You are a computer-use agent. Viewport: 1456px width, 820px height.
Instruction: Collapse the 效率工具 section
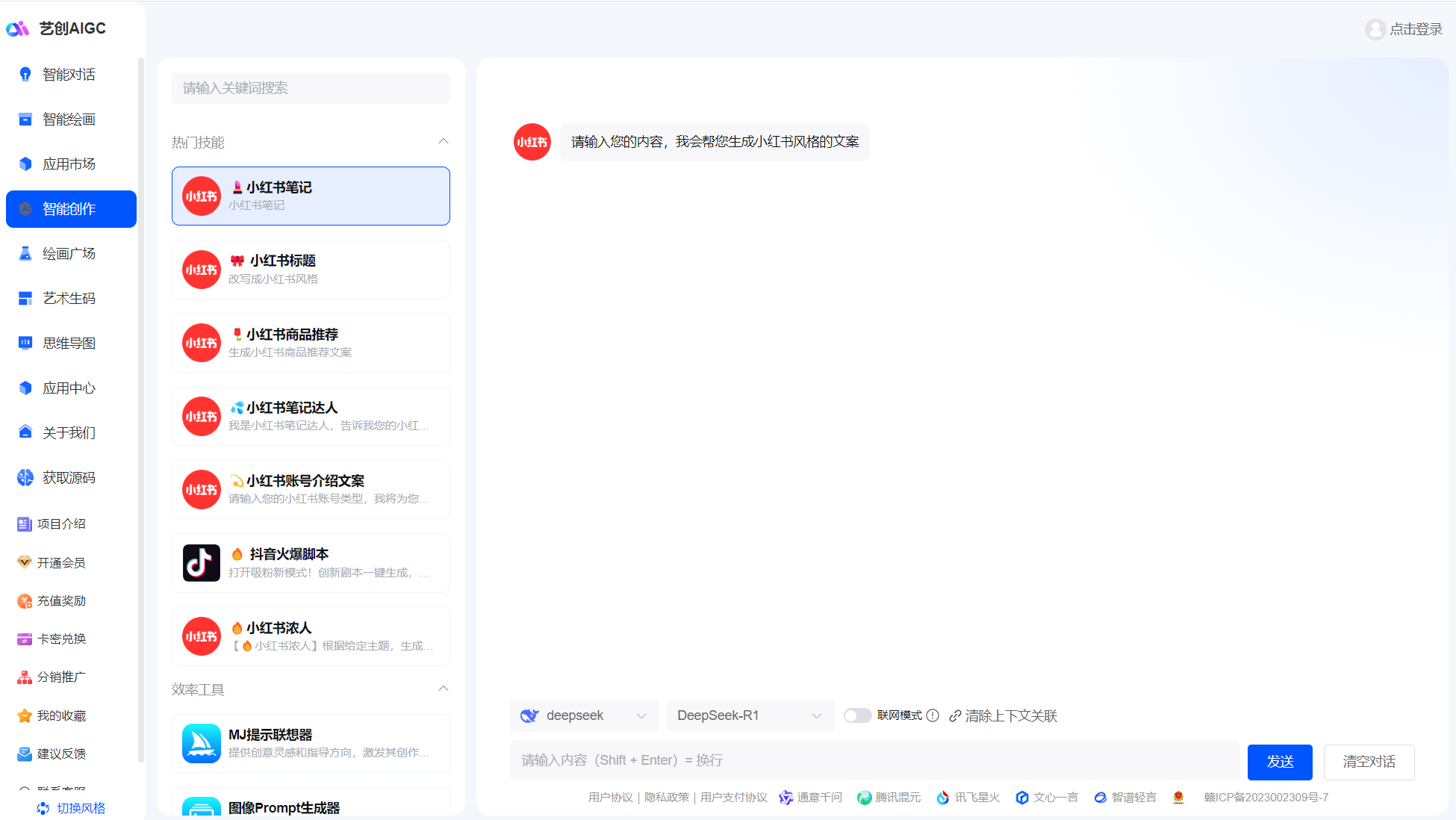click(443, 689)
